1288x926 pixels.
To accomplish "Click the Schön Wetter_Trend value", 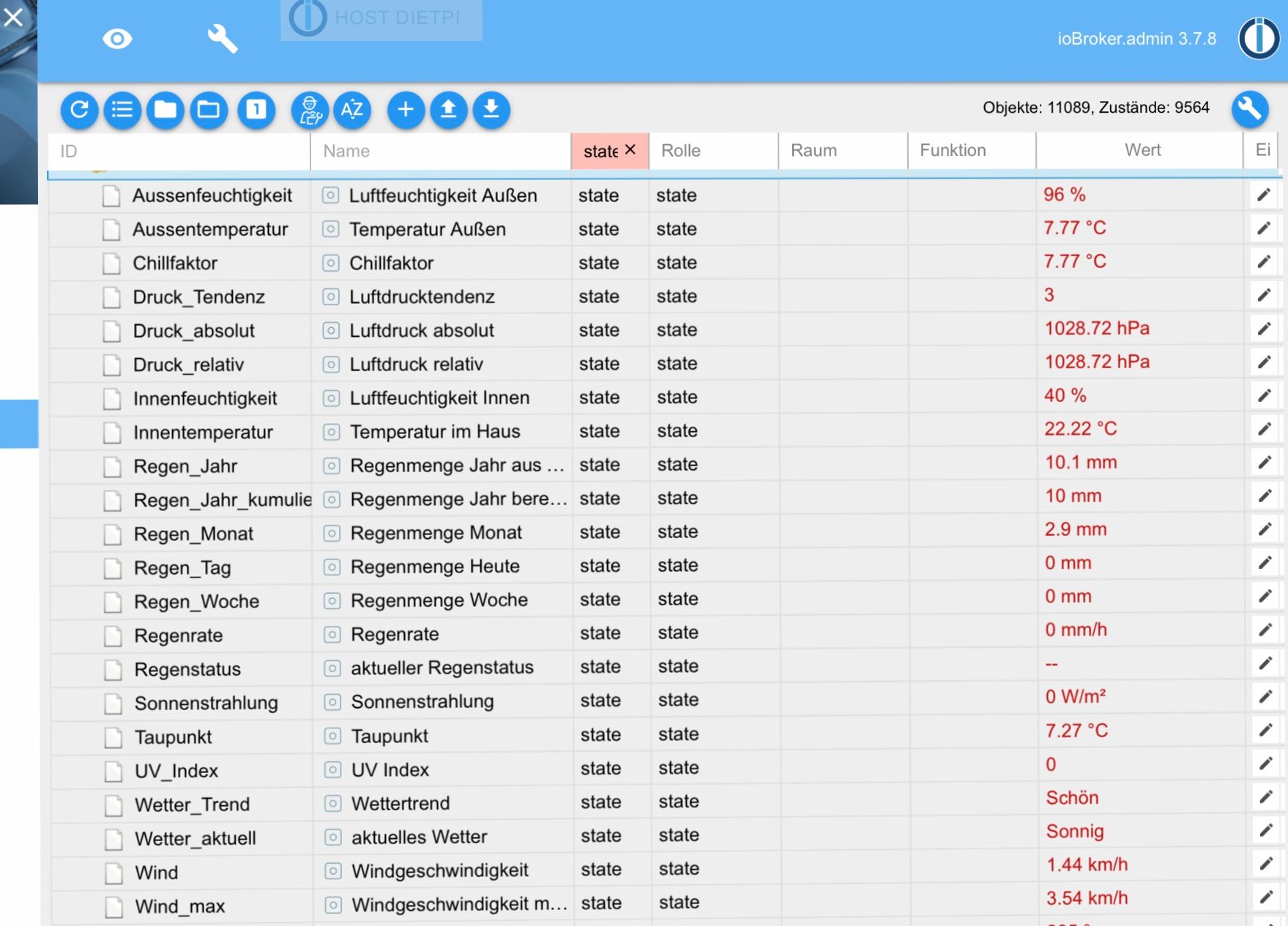I will 1072,797.
